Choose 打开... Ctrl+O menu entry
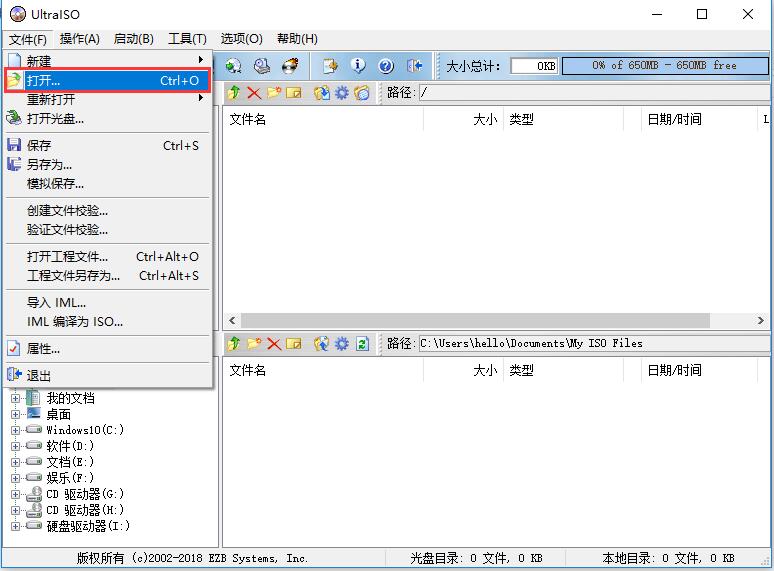Screen dimensions: 774x571 pyautogui.click(x=108, y=80)
